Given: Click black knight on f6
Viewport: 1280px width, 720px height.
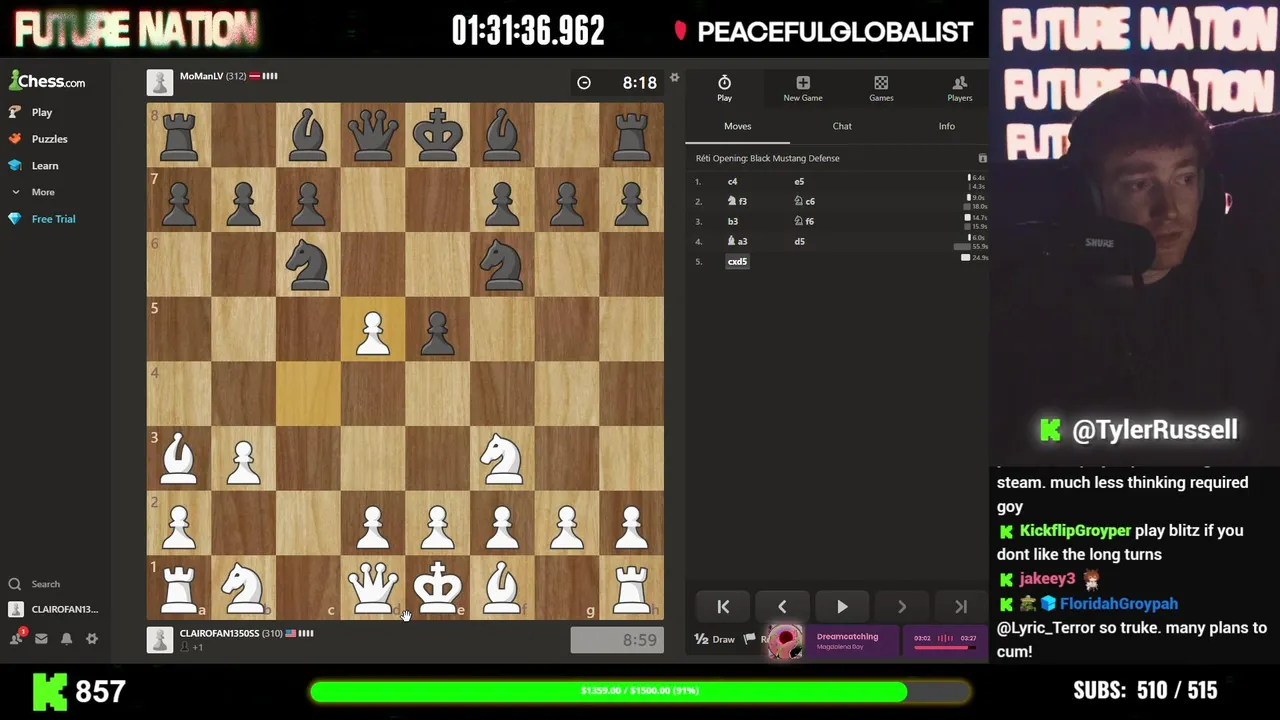Looking at the screenshot, I should 502,264.
